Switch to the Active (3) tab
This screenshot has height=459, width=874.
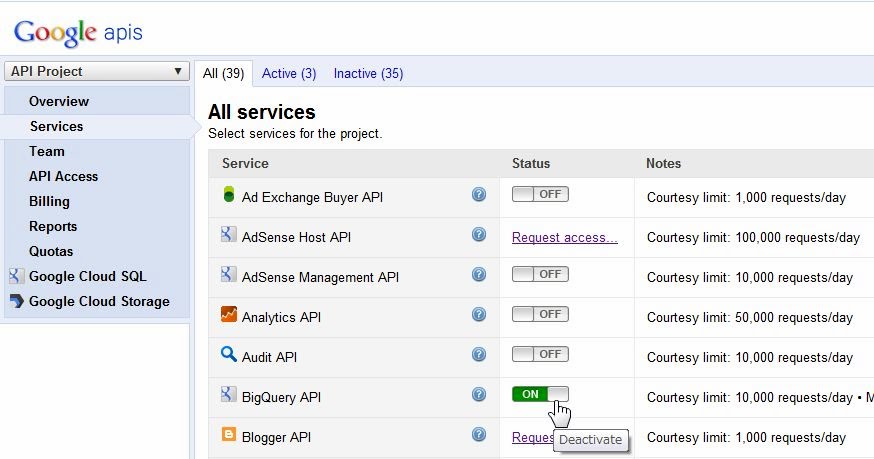(289, 73)
